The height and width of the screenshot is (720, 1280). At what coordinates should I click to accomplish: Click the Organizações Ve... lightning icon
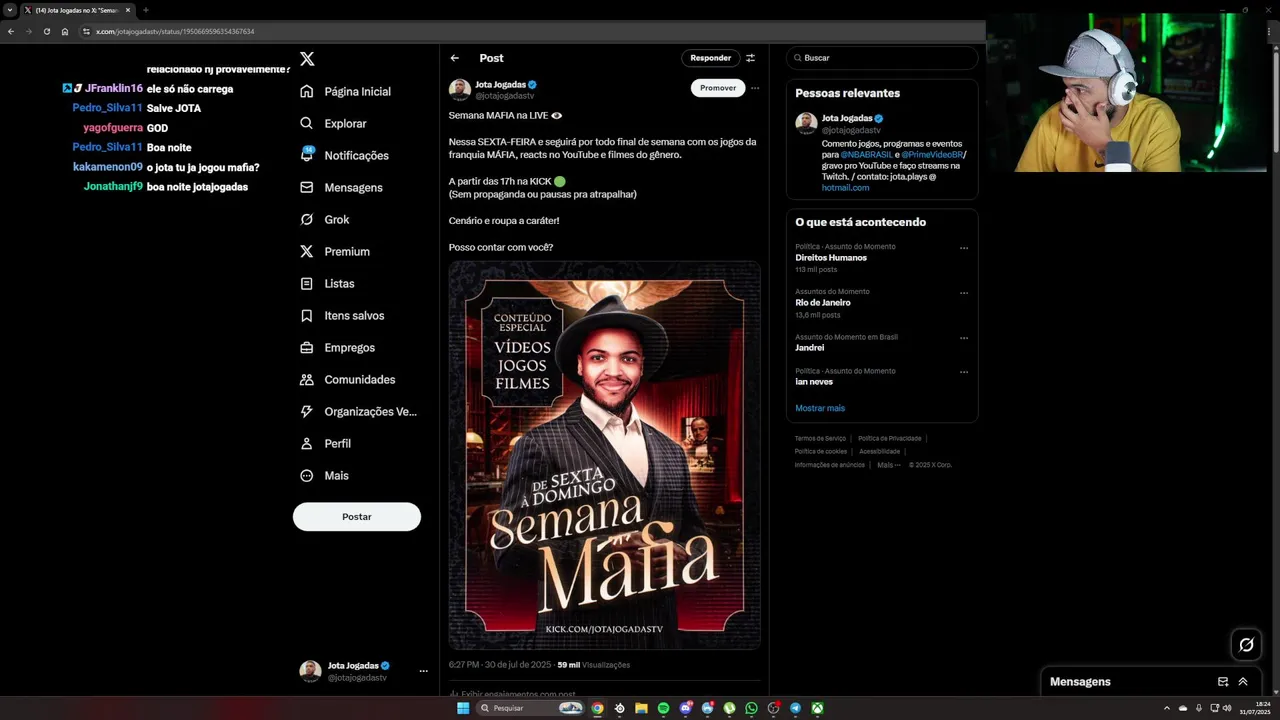point(307,411)
